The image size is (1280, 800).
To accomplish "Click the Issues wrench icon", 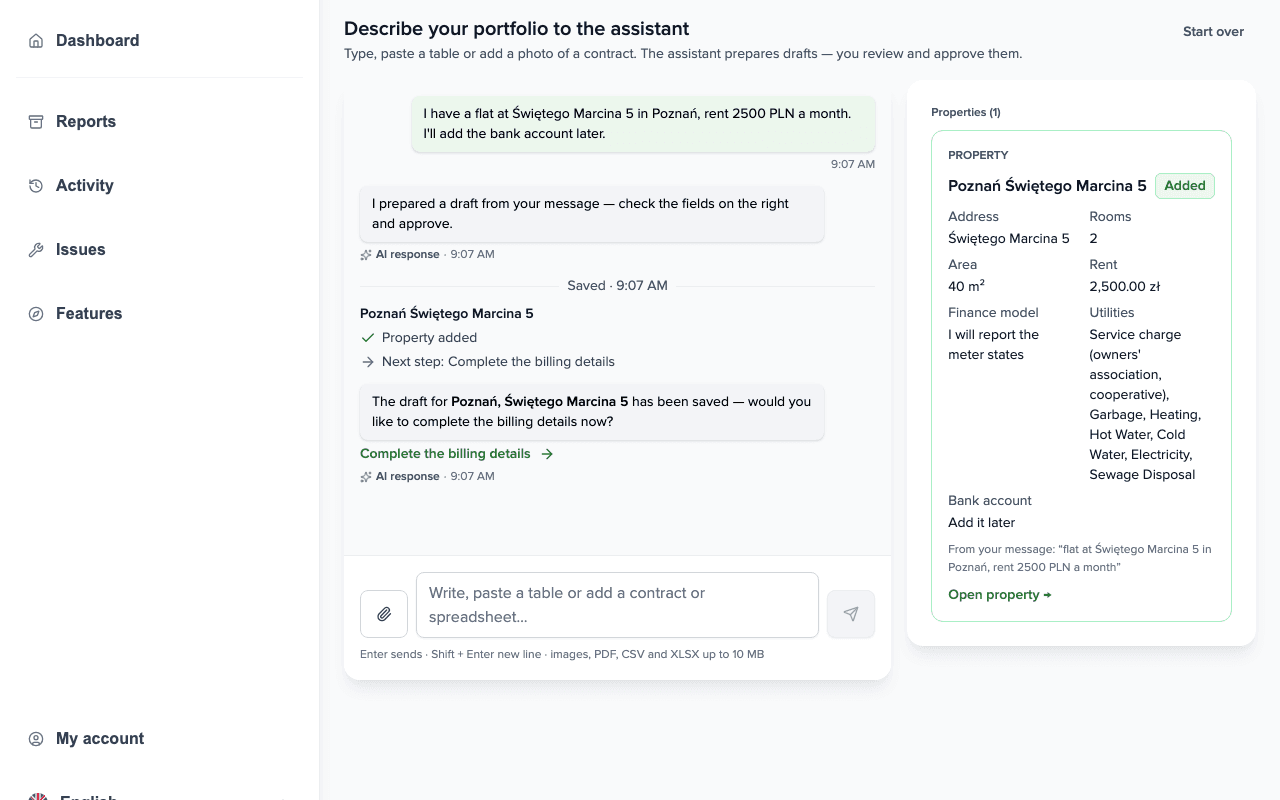I will point(36,250).
